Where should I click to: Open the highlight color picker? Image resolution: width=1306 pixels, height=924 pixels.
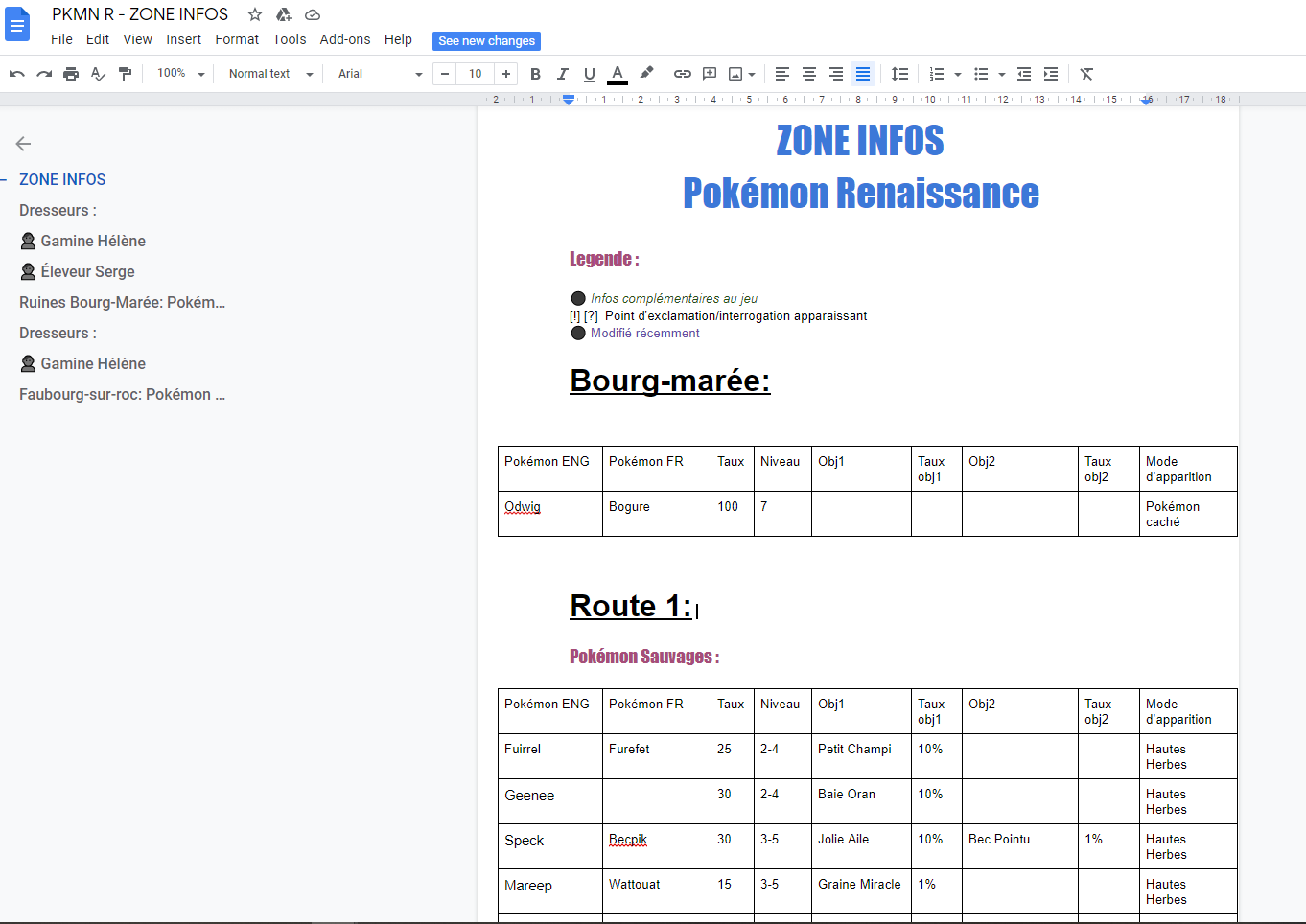[x=646, y=73]
